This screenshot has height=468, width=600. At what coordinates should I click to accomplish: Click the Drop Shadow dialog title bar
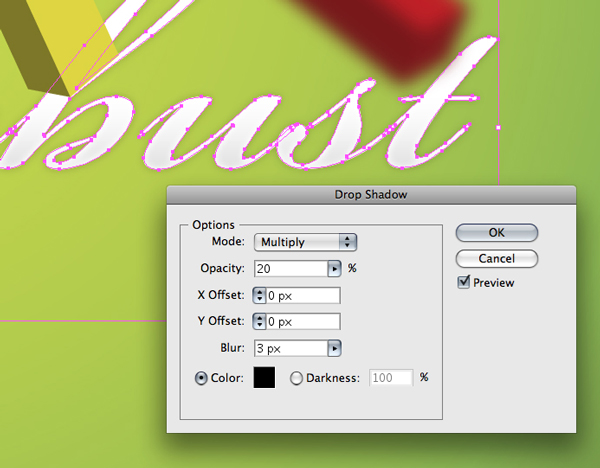(371, 195)
